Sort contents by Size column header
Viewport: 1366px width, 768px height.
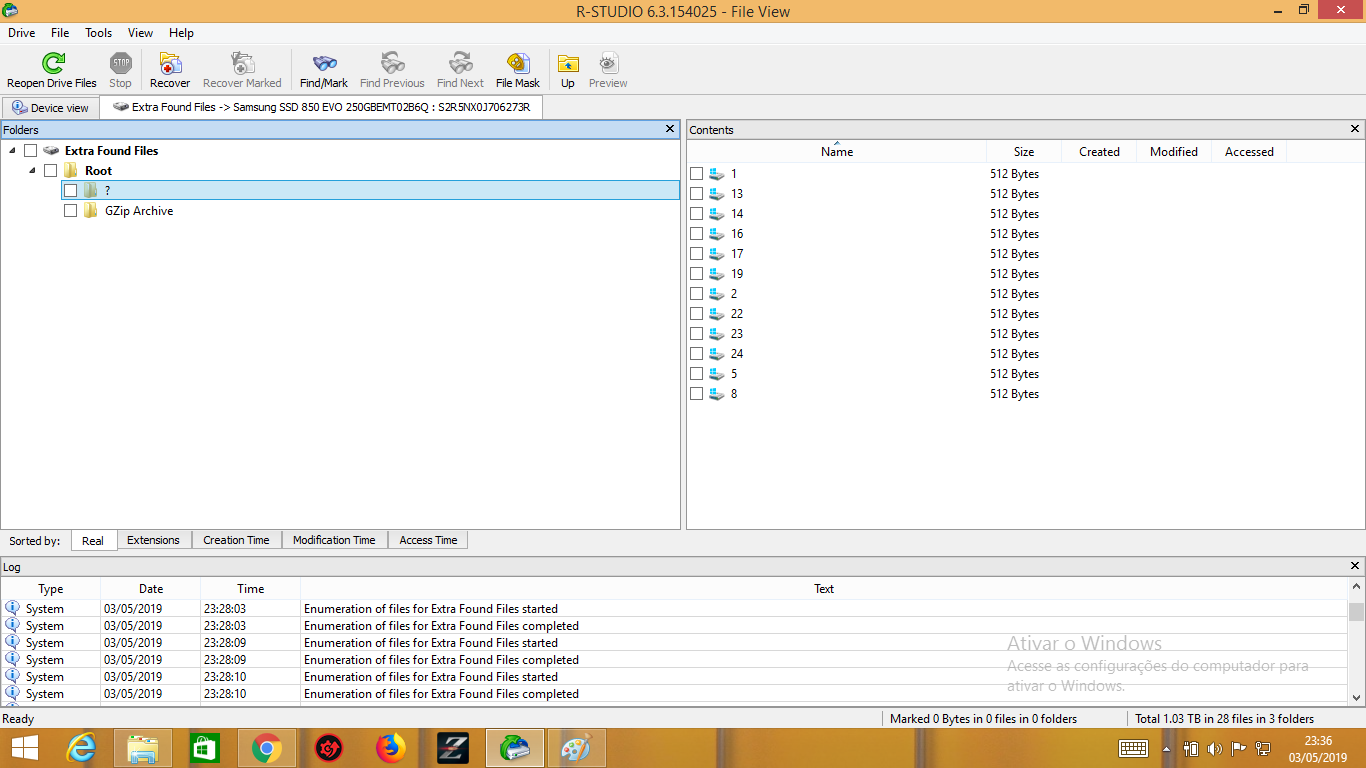(1024, 152)
